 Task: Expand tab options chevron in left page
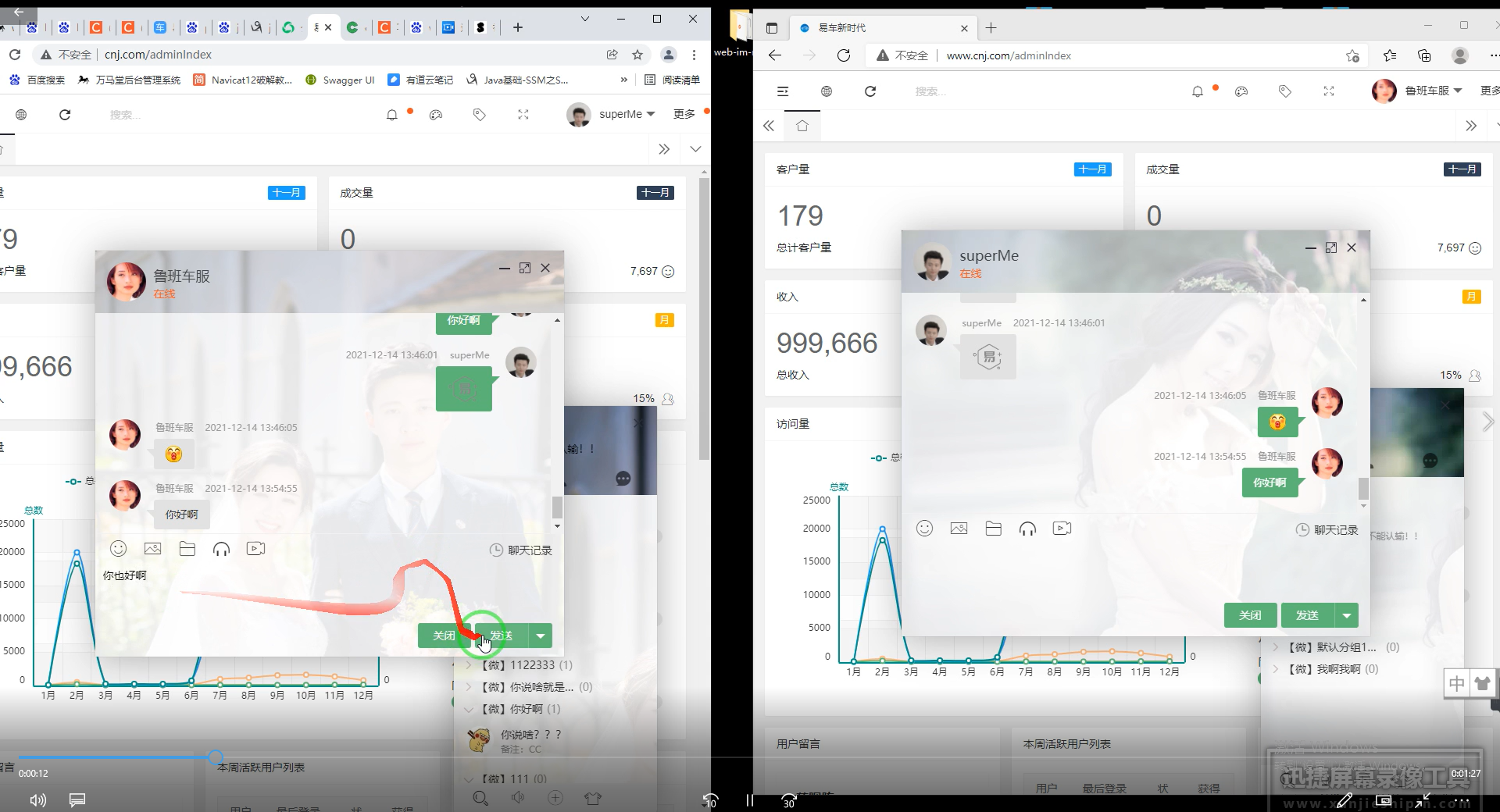click(x=695, y=148)
